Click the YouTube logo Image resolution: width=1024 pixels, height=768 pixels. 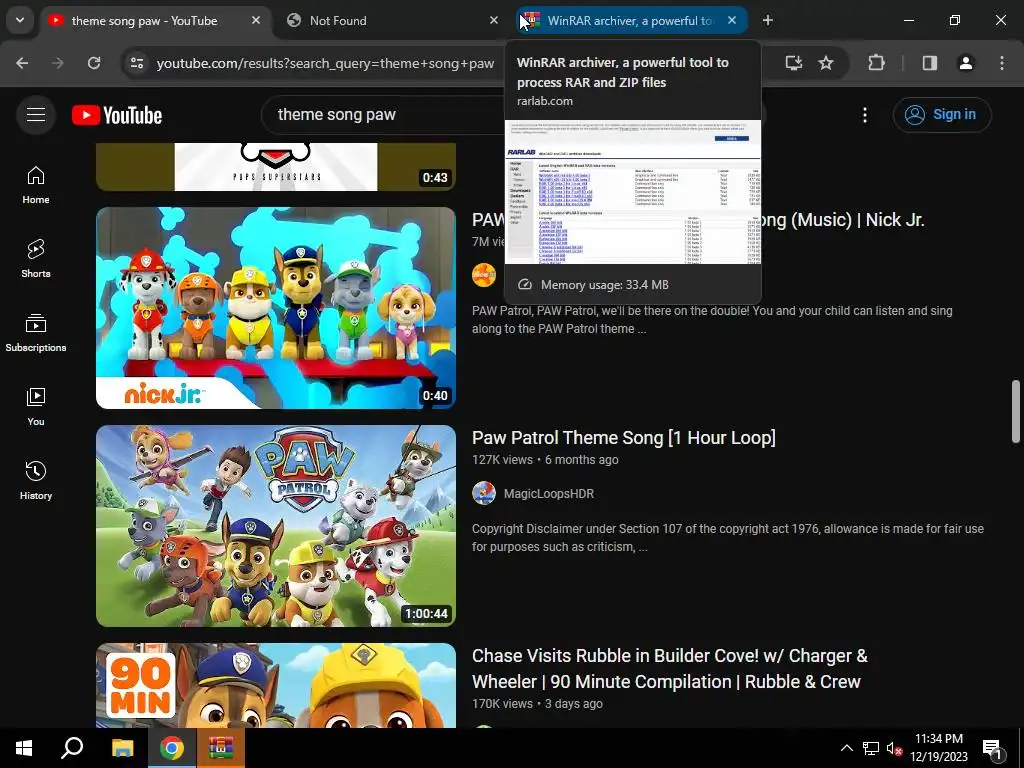point(117,115)
